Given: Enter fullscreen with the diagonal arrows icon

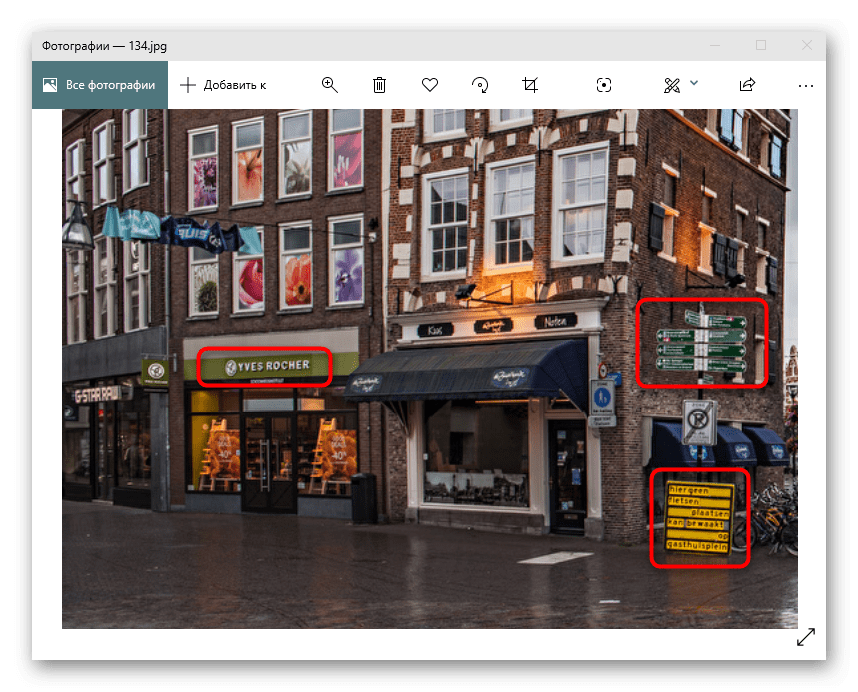Looking at the screenshot, I should tap(805, 637).
